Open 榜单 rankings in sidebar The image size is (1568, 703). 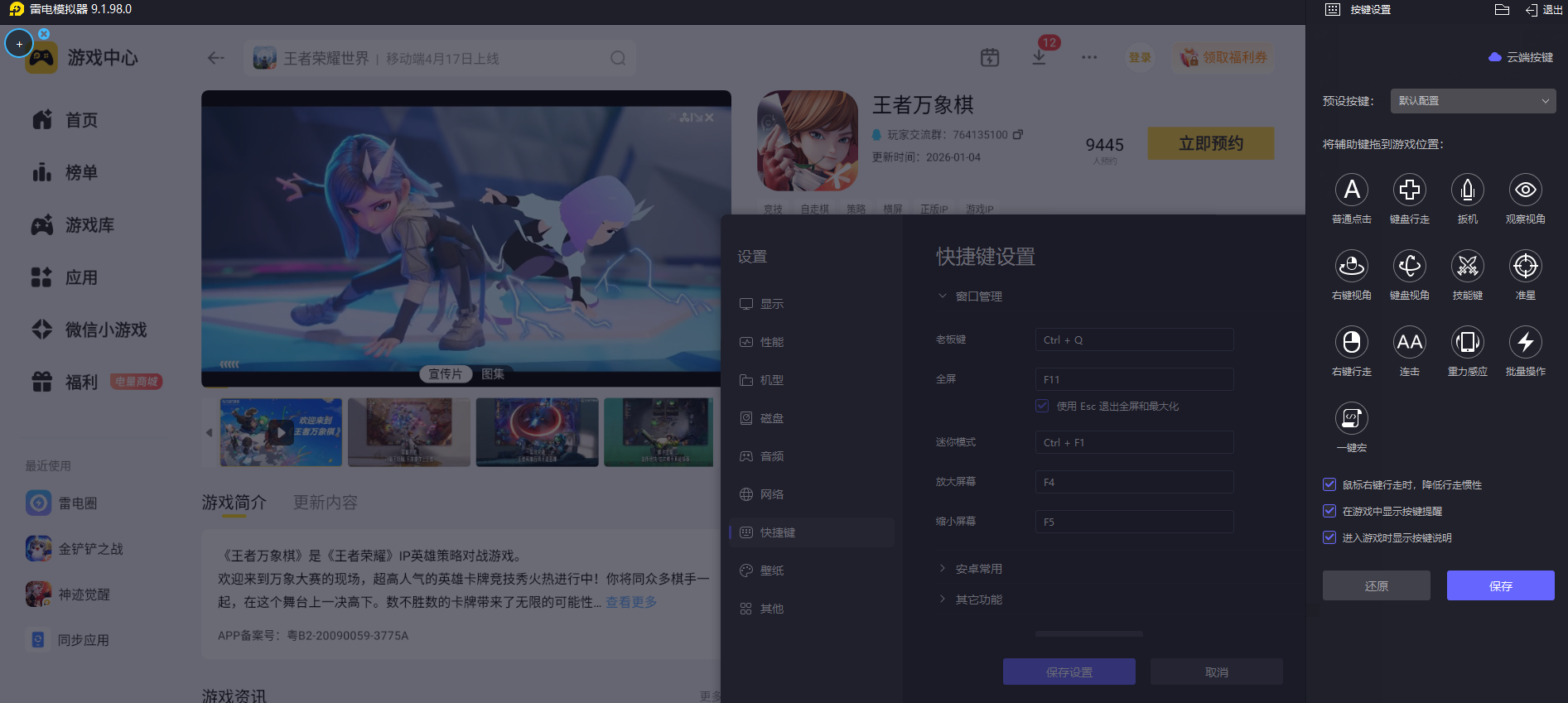pyautogui.click(x=66, y=172)
